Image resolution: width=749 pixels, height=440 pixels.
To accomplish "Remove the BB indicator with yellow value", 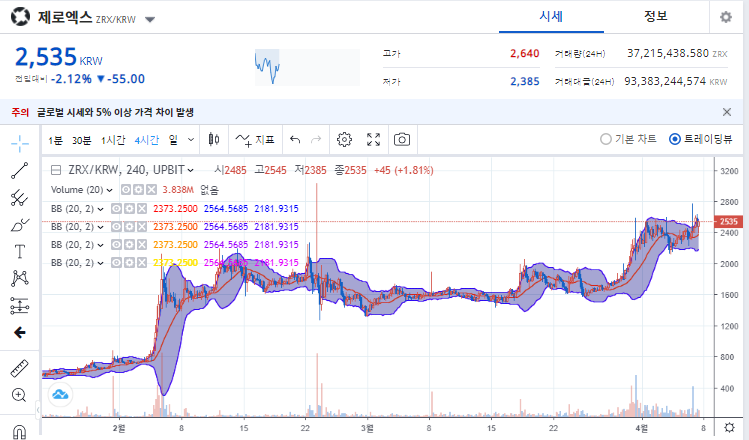I will tap(142, 263).
